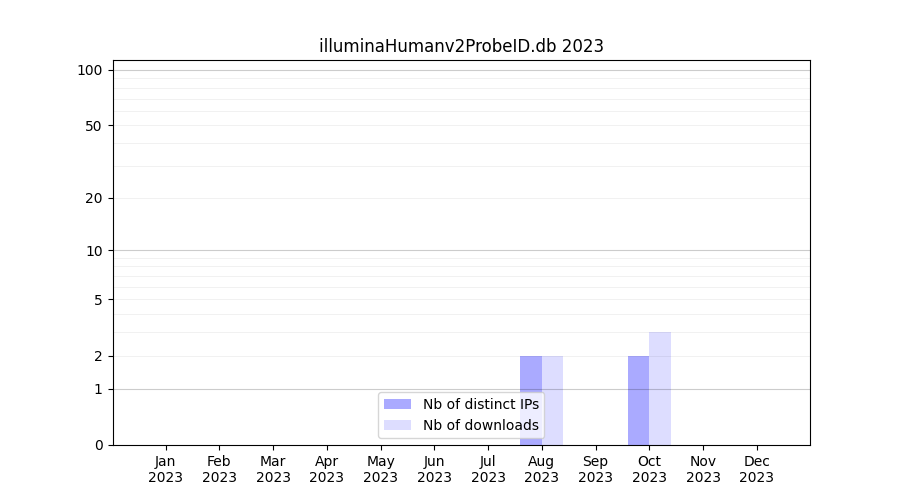Click the 'Nb of downloads' legend swatch
Screen dimensions: 900x500
pos(397,425)
